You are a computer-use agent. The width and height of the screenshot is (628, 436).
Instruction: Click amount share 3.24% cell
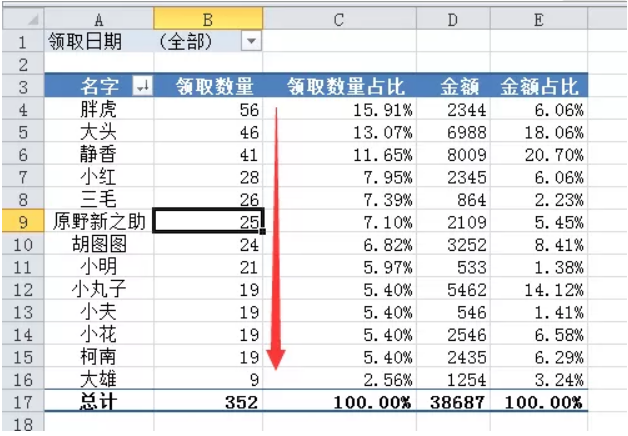coord(539,379)
